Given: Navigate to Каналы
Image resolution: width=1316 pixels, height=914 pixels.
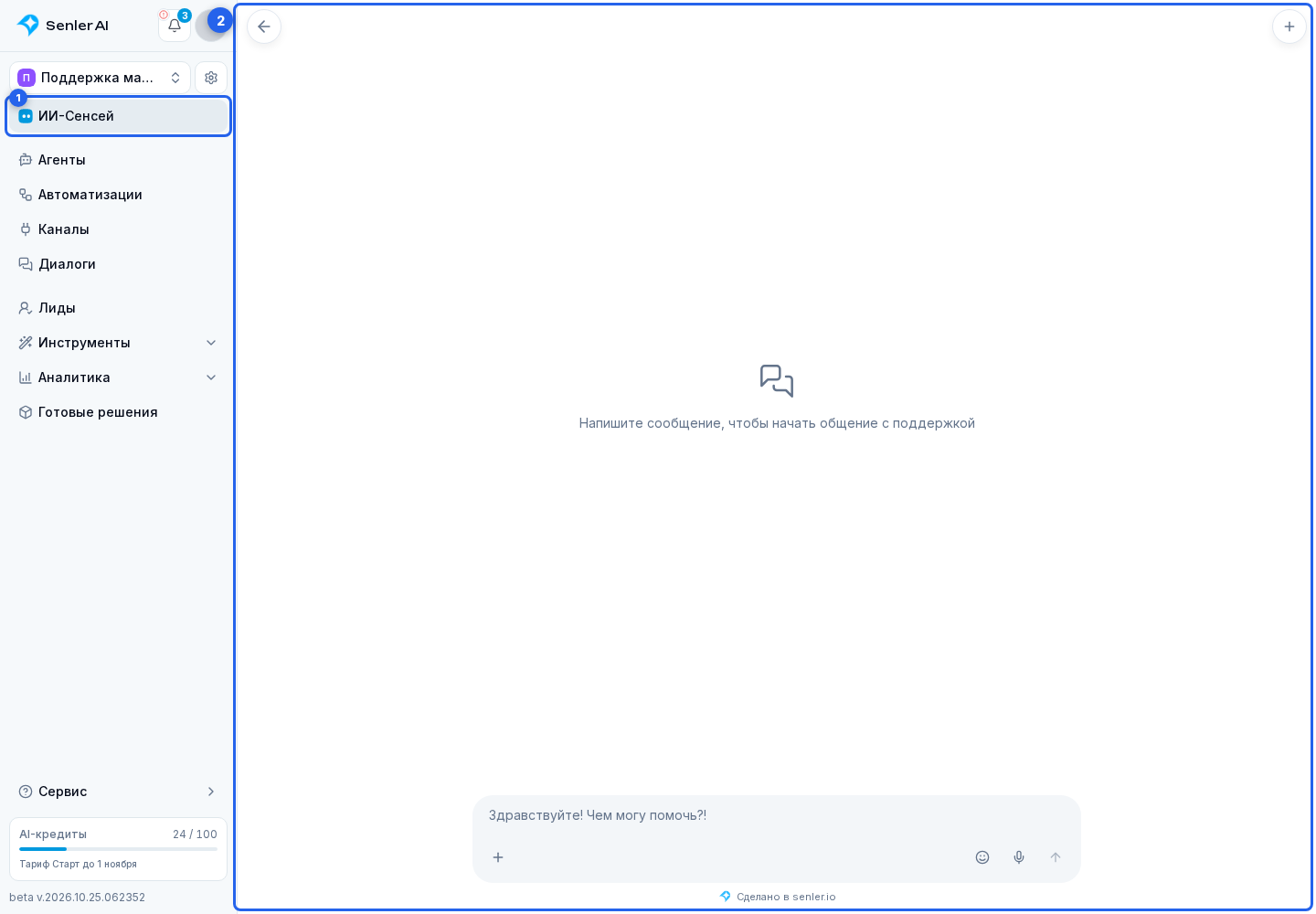Looking at the screenshot, I should tap(118, 229).
